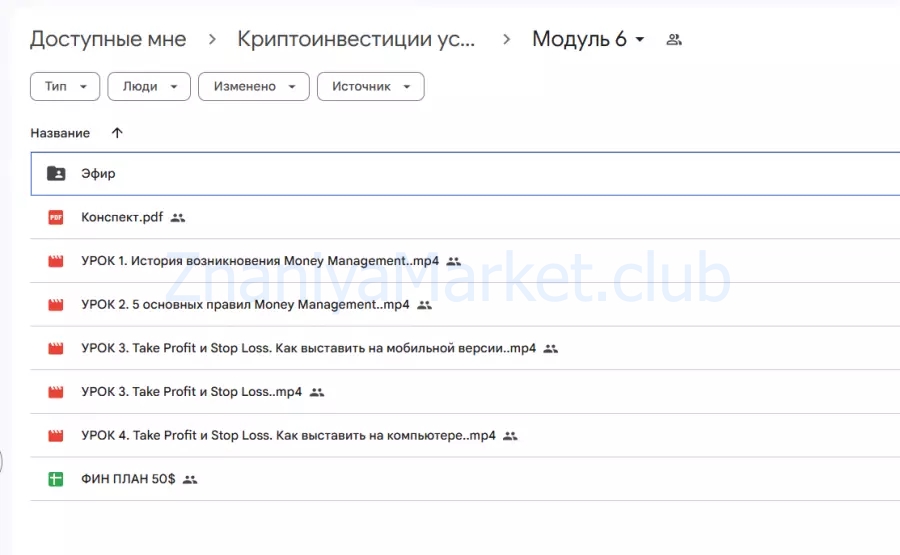The height and width of the screenshot is (555, 900).
Task: Click shared icon beside УРОК 1 file
Action: point(454,261)
